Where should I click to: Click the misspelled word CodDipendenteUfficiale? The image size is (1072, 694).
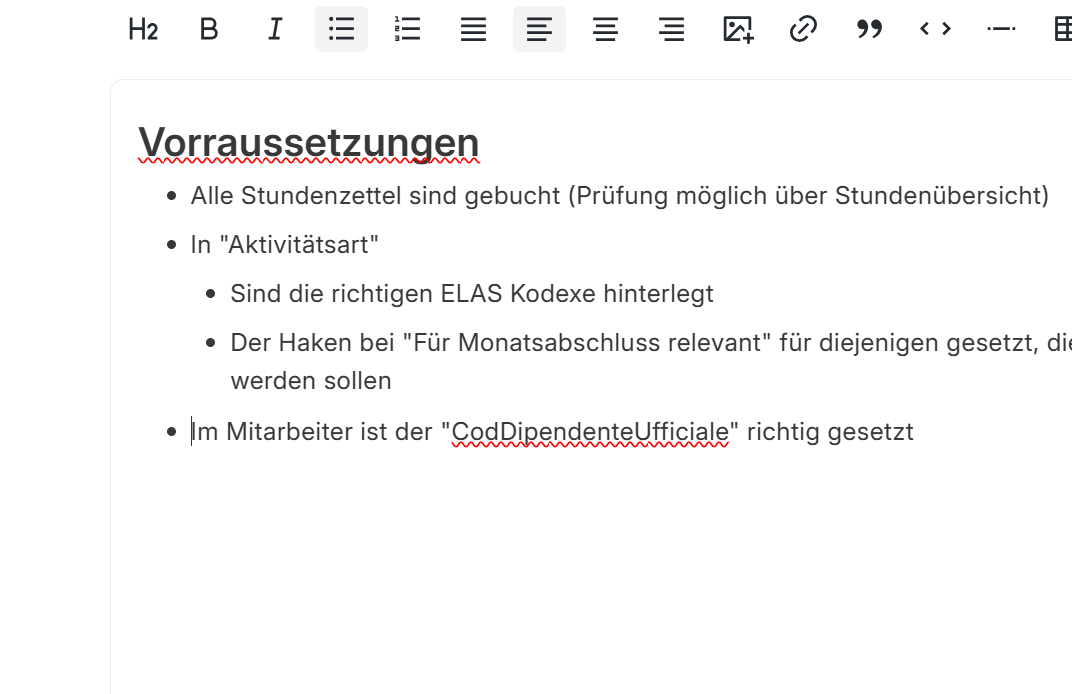pyautogui.click(x=590, y=432)
